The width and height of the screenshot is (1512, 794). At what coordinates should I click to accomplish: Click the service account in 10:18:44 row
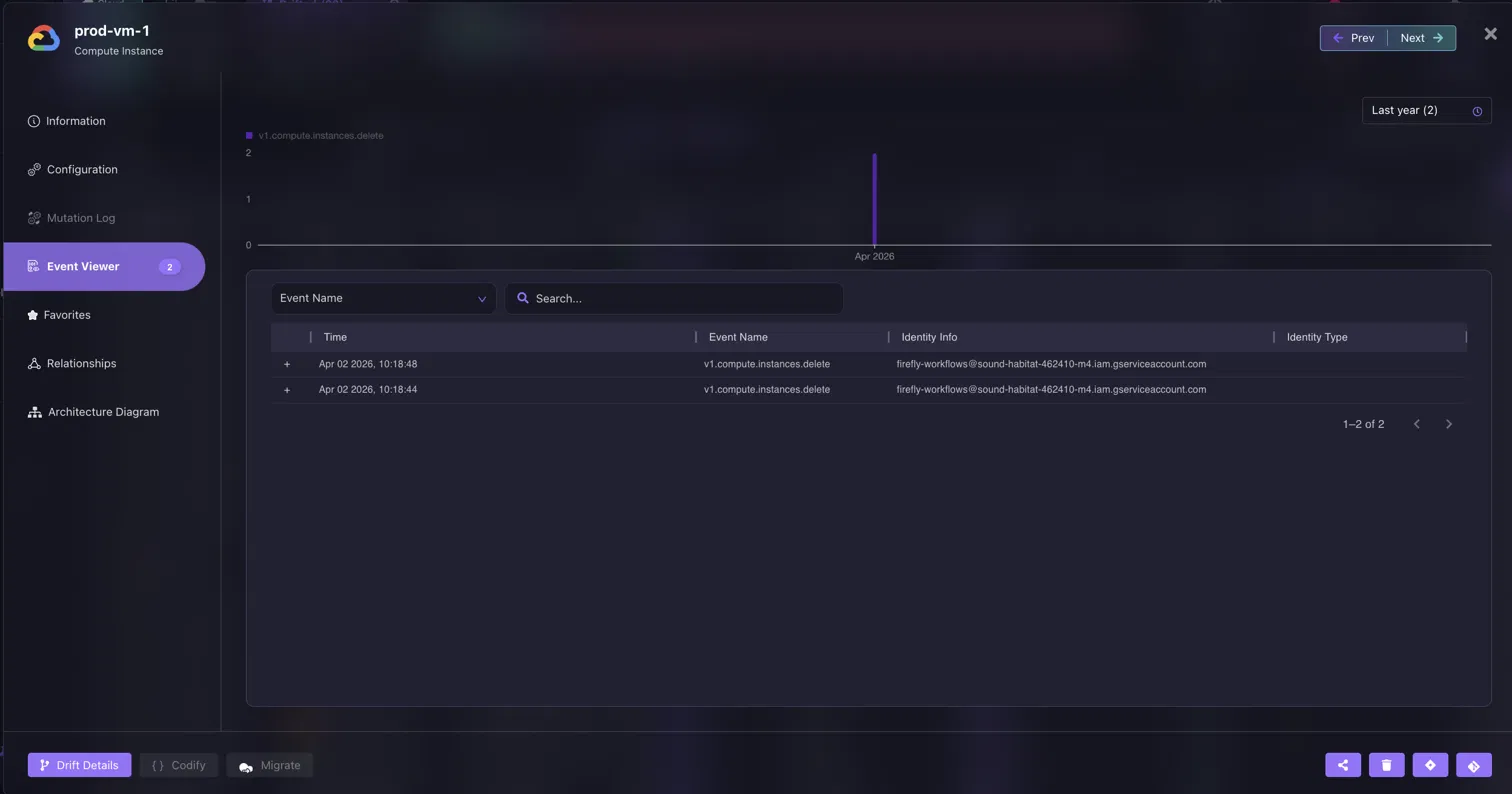[x=1051, y=390]
